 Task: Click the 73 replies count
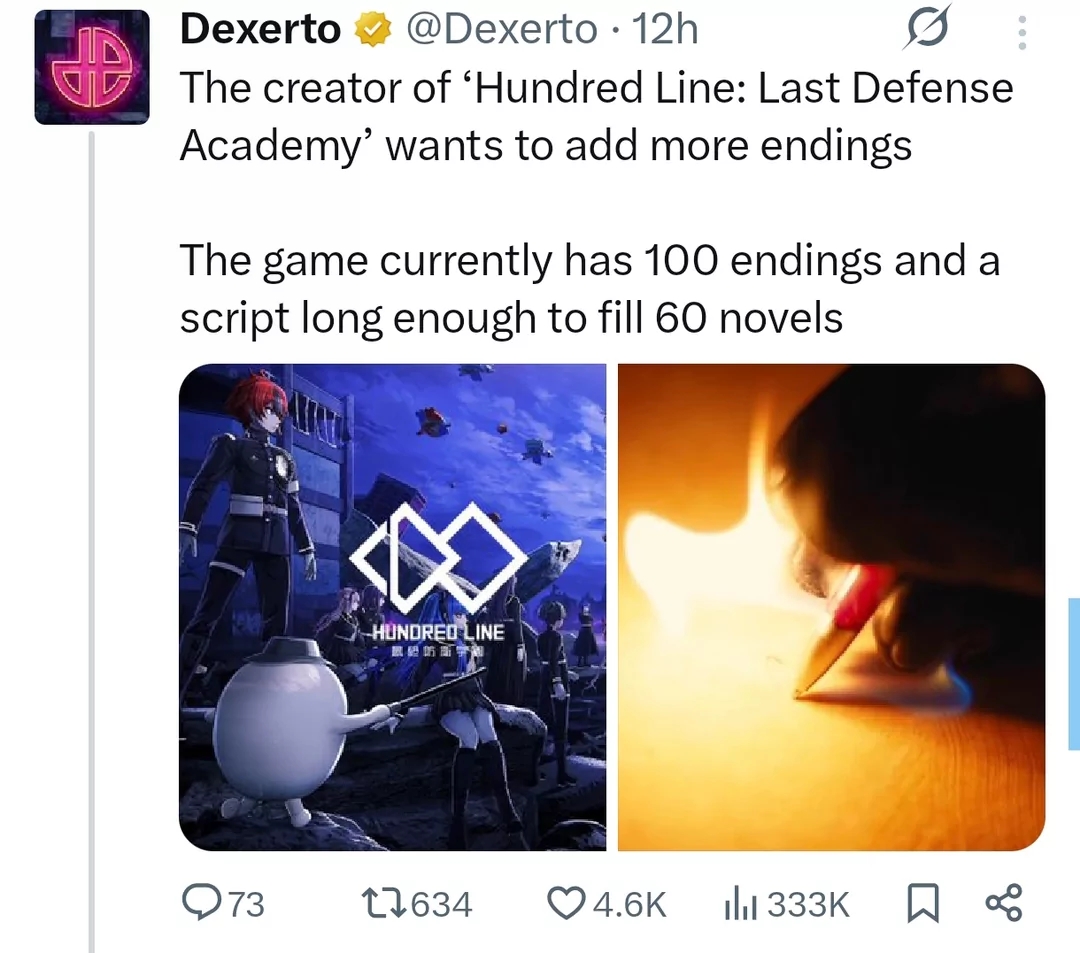(246, 904)
